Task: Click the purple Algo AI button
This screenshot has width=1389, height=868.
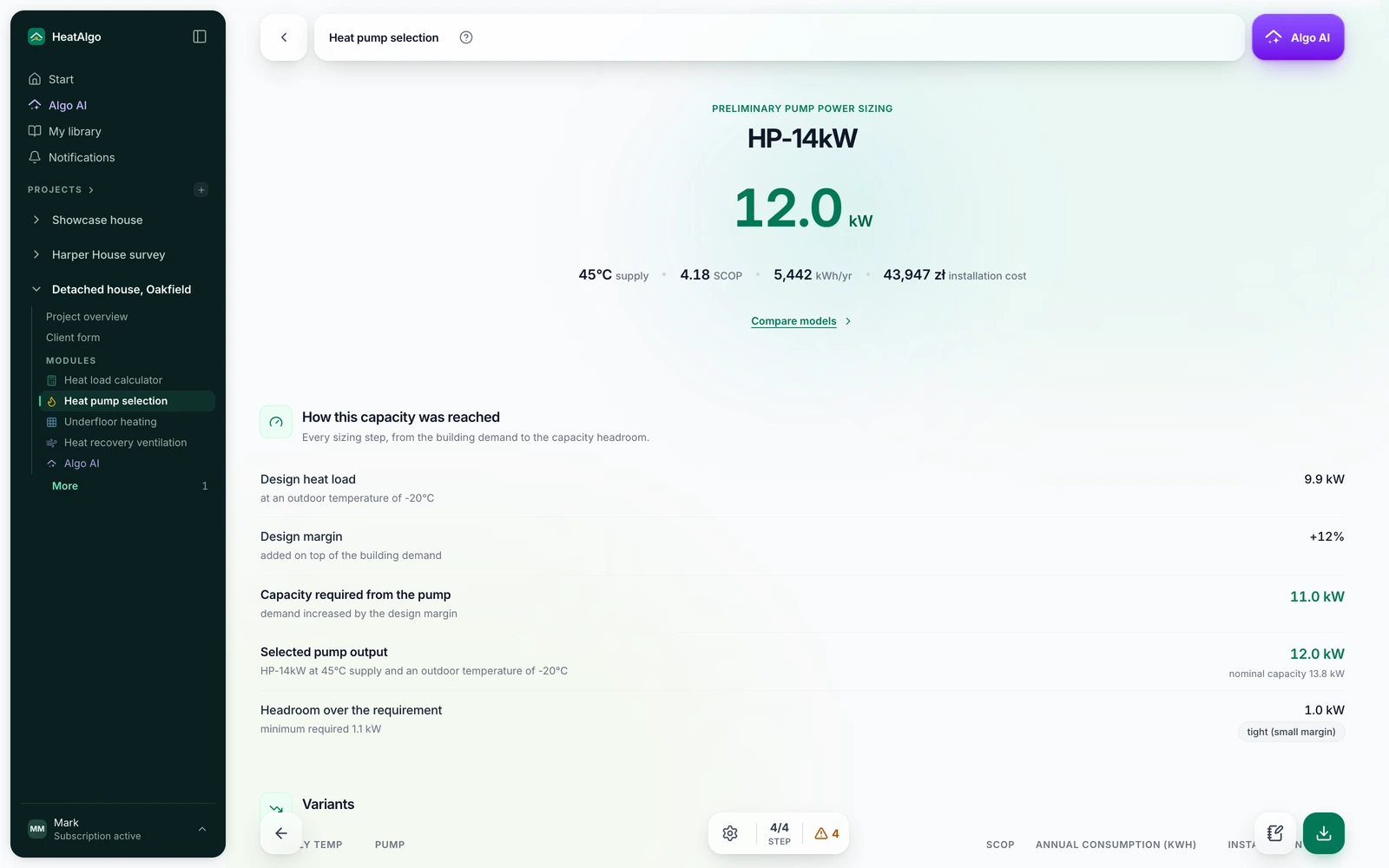Action: [x=1298, y=37]
